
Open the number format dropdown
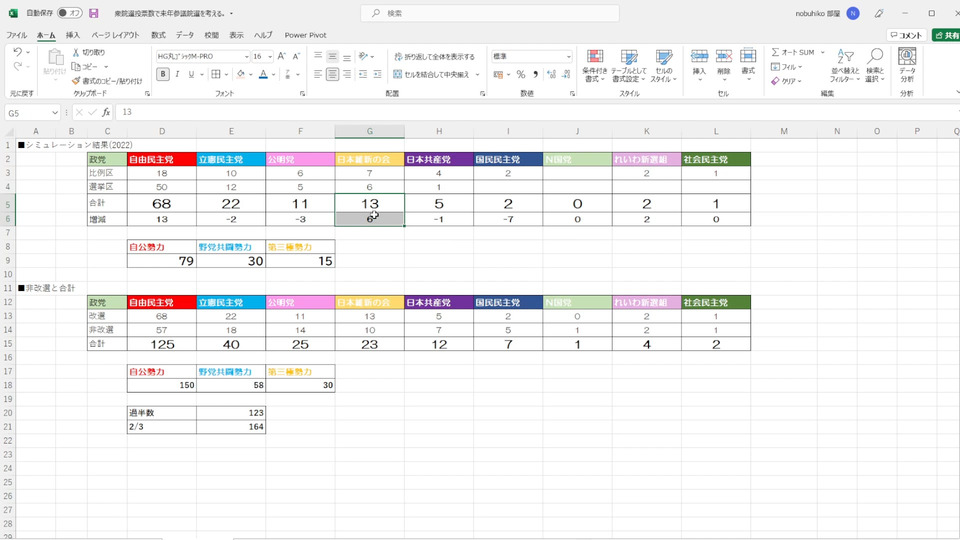click(569, 56)
